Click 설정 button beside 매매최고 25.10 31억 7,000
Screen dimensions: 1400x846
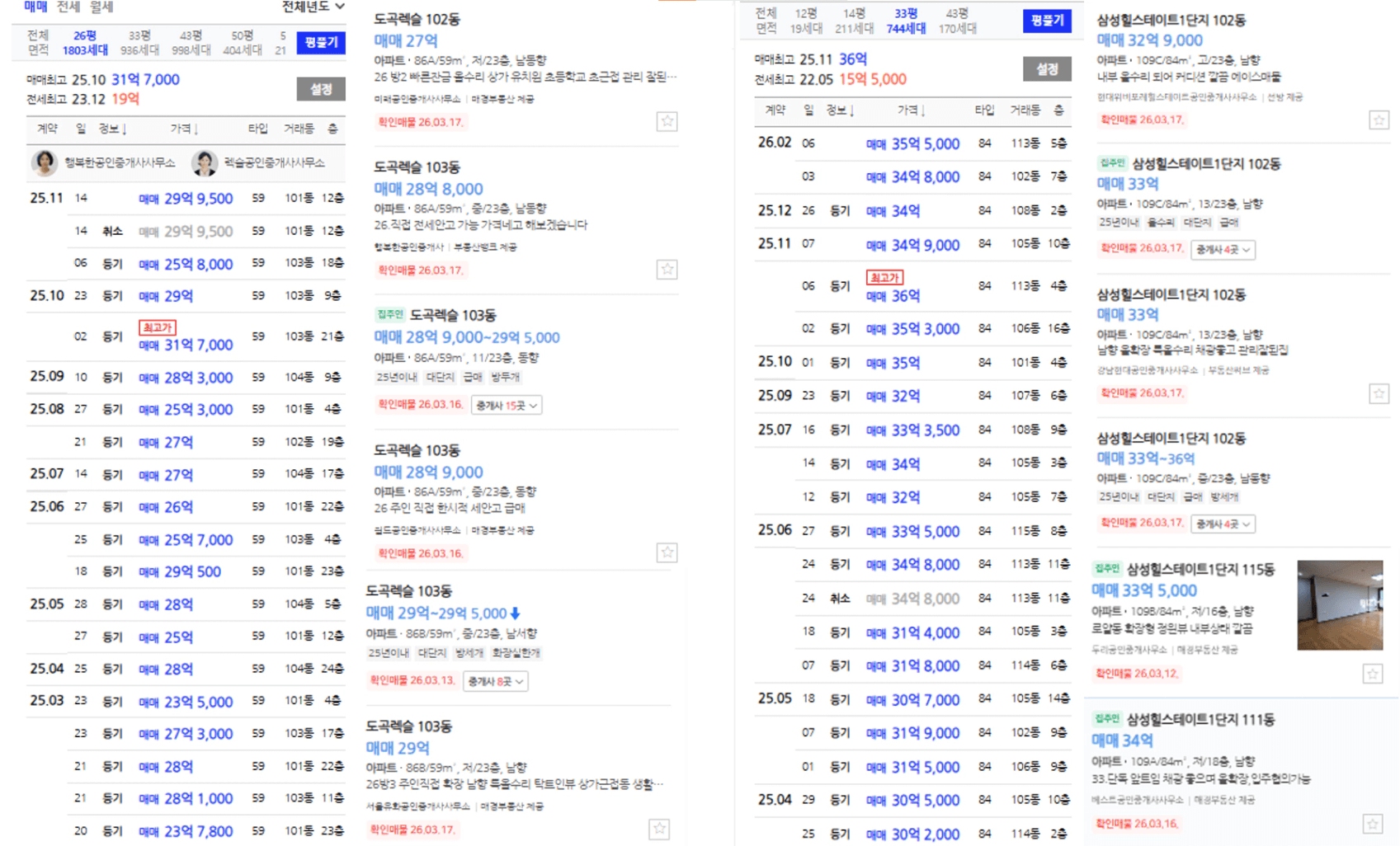tap(321, 89)
